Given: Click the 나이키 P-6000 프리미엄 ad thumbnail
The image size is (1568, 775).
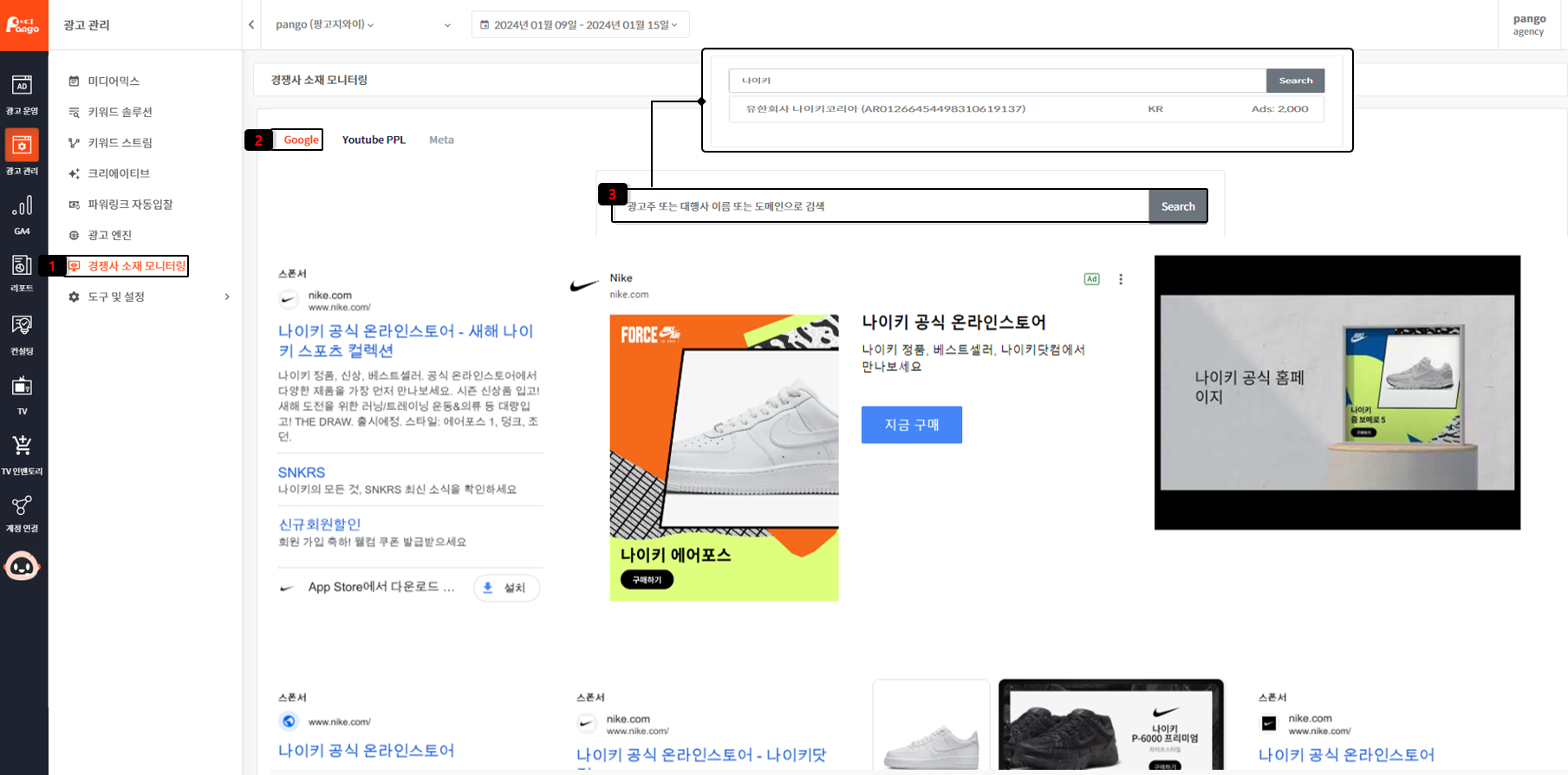Looking at the screenshot, I should (1111, 726).
